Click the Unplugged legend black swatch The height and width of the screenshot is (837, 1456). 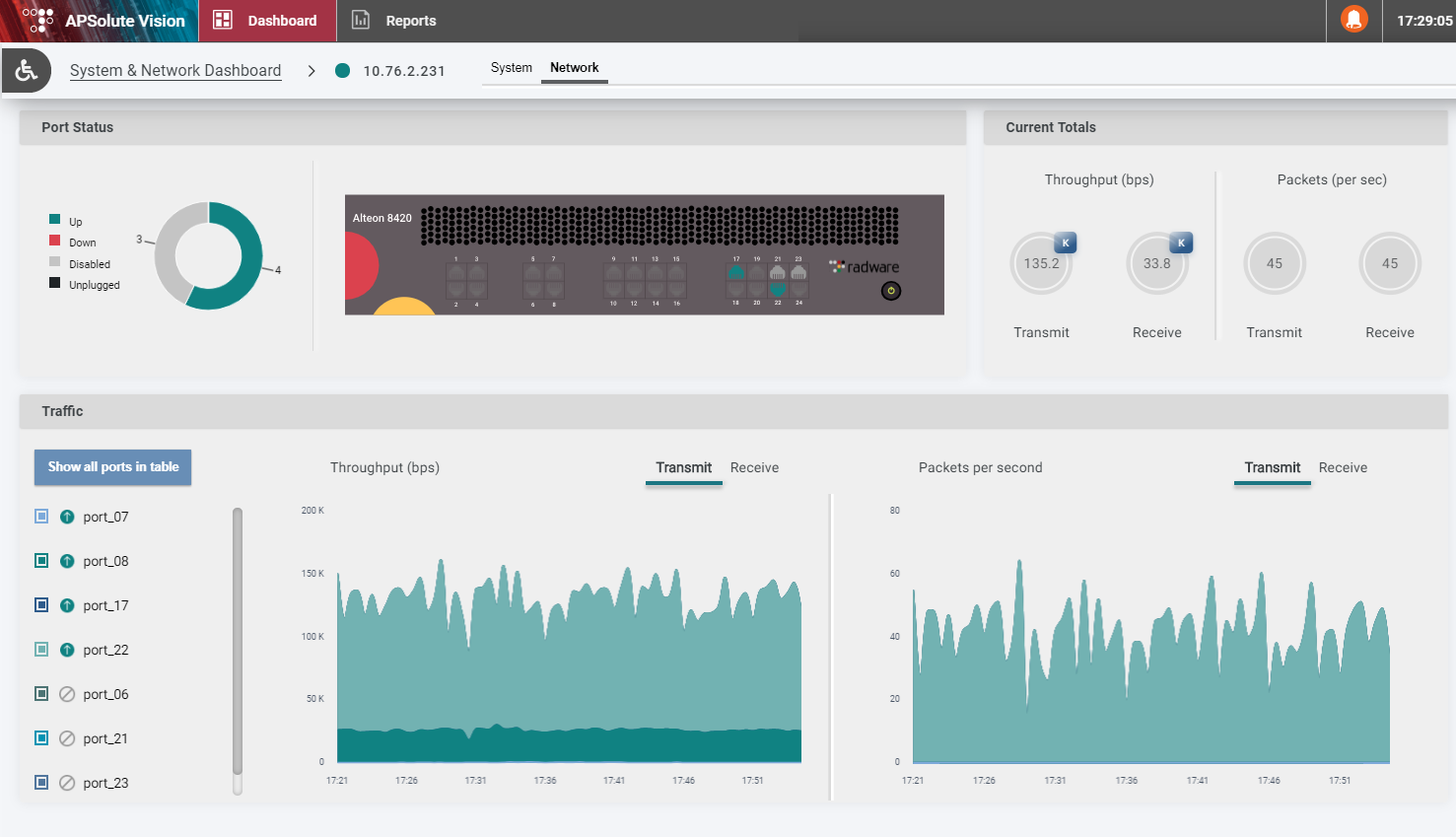(x=55, y=283)
